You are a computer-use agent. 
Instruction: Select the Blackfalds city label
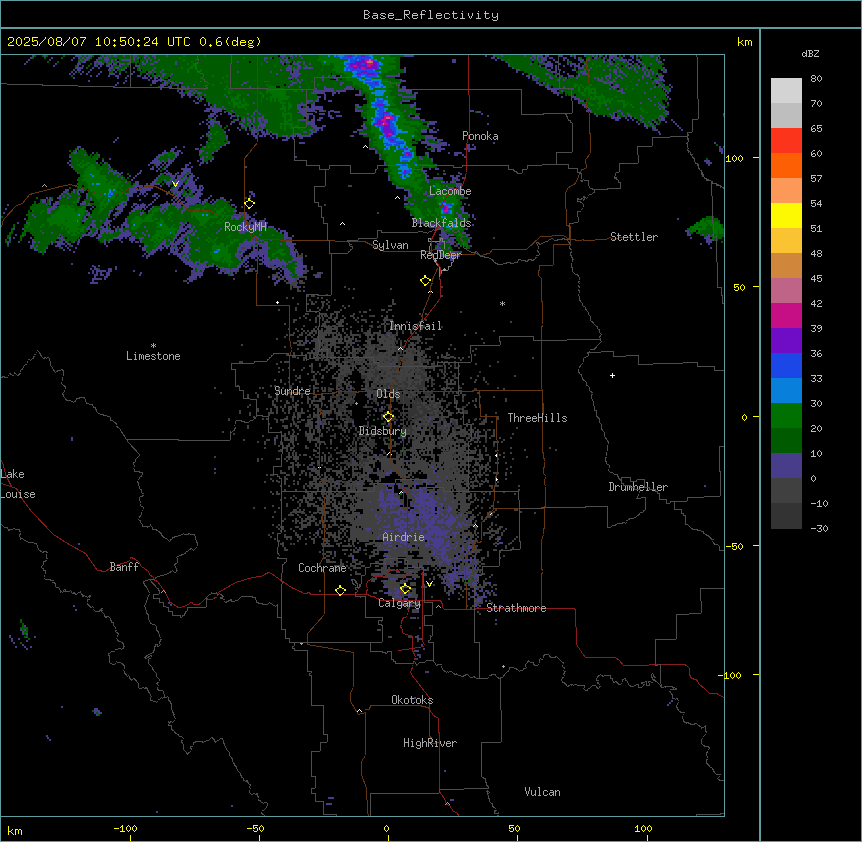coord(441,223)
